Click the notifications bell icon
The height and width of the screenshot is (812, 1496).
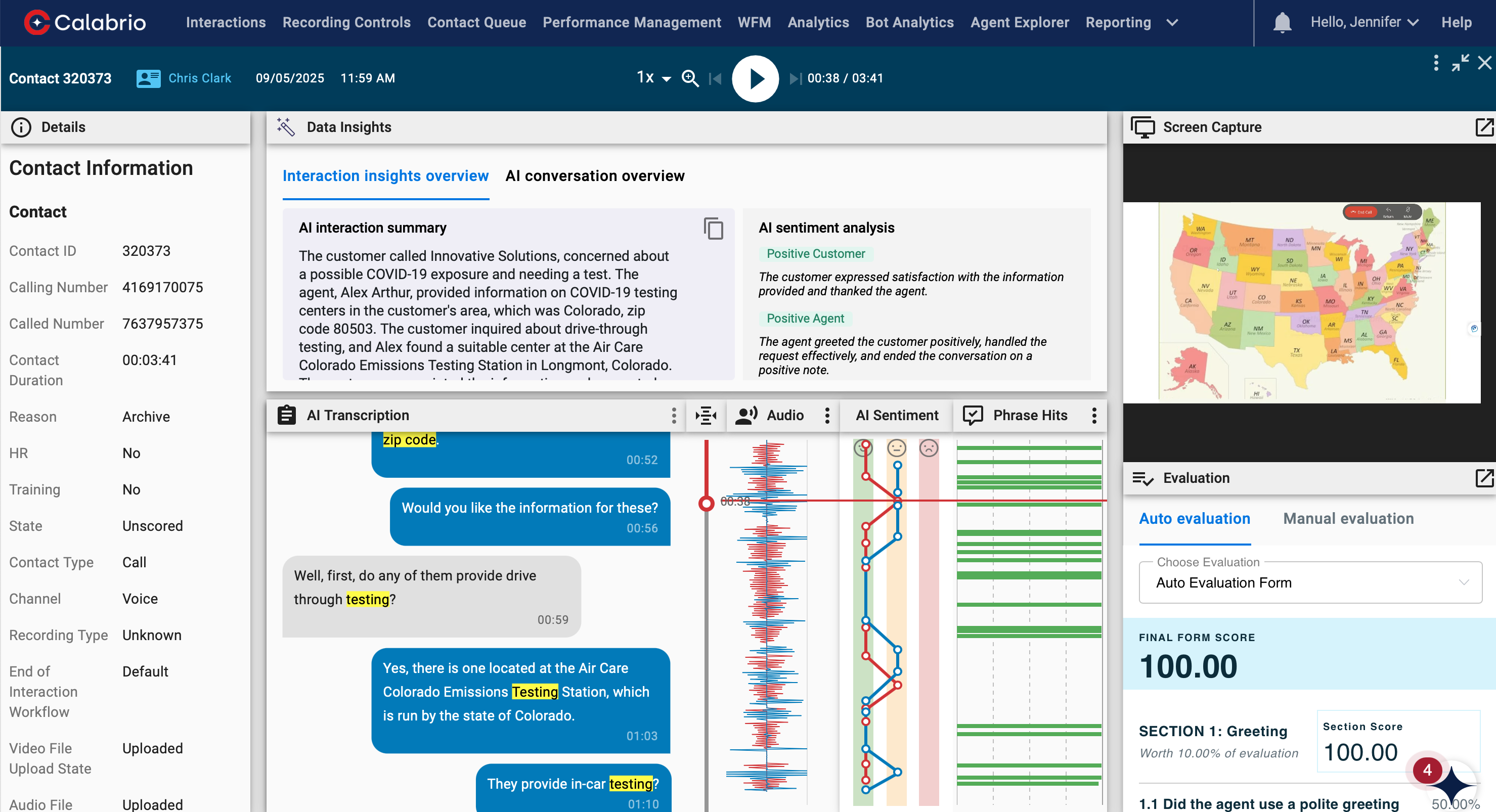pos(1282,23)
